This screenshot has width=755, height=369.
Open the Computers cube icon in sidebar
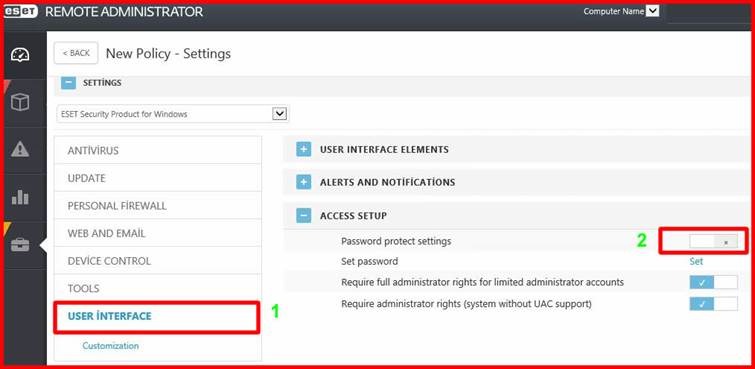tap(20, 102)
